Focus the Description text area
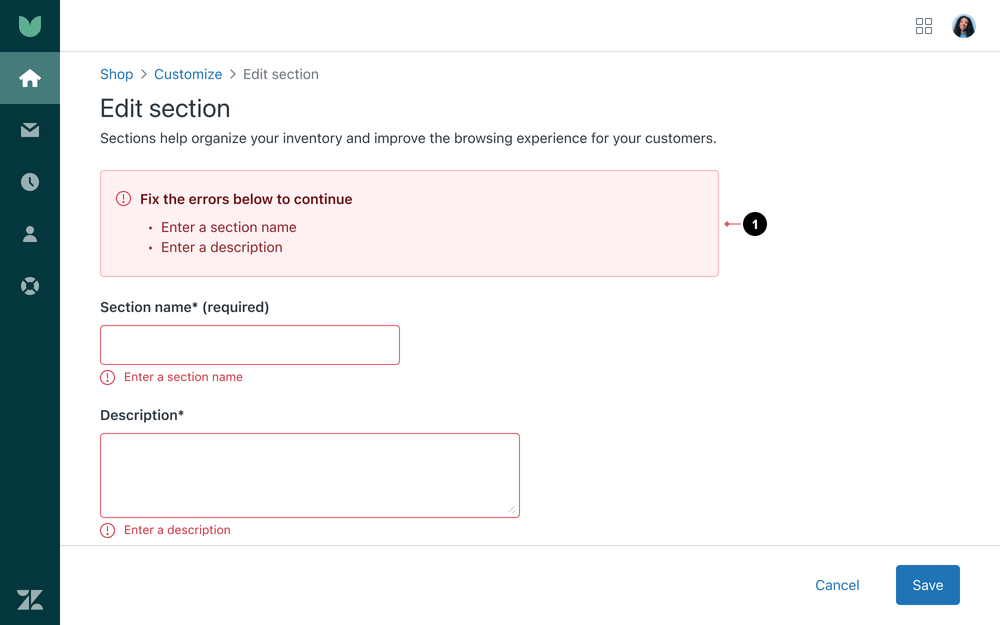The height and width of the screenshot is (625, 1000). 309,475
